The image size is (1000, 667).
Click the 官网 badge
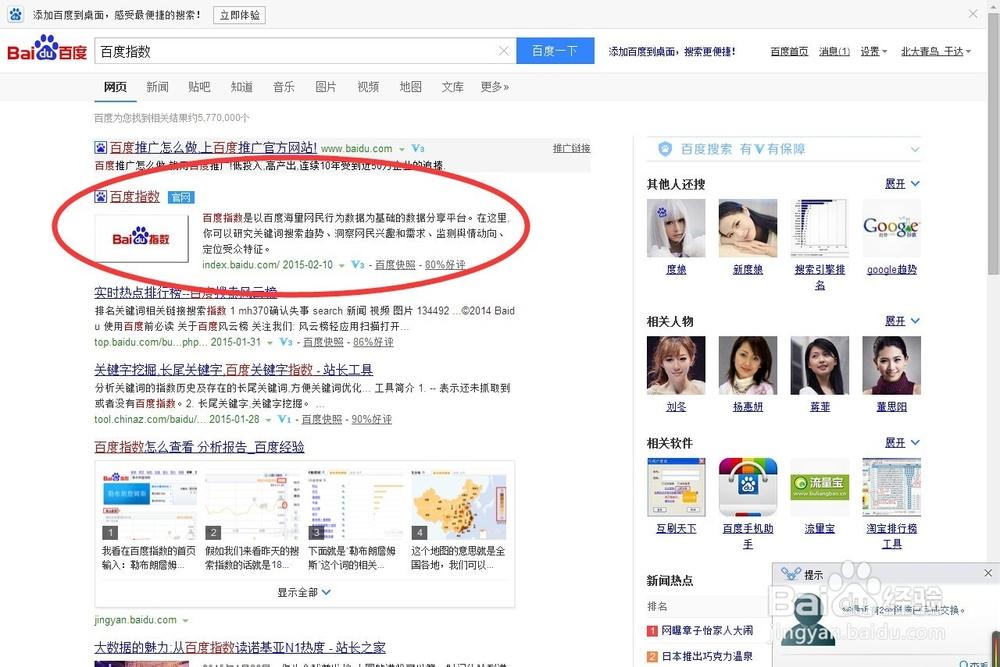pos(181,198)
